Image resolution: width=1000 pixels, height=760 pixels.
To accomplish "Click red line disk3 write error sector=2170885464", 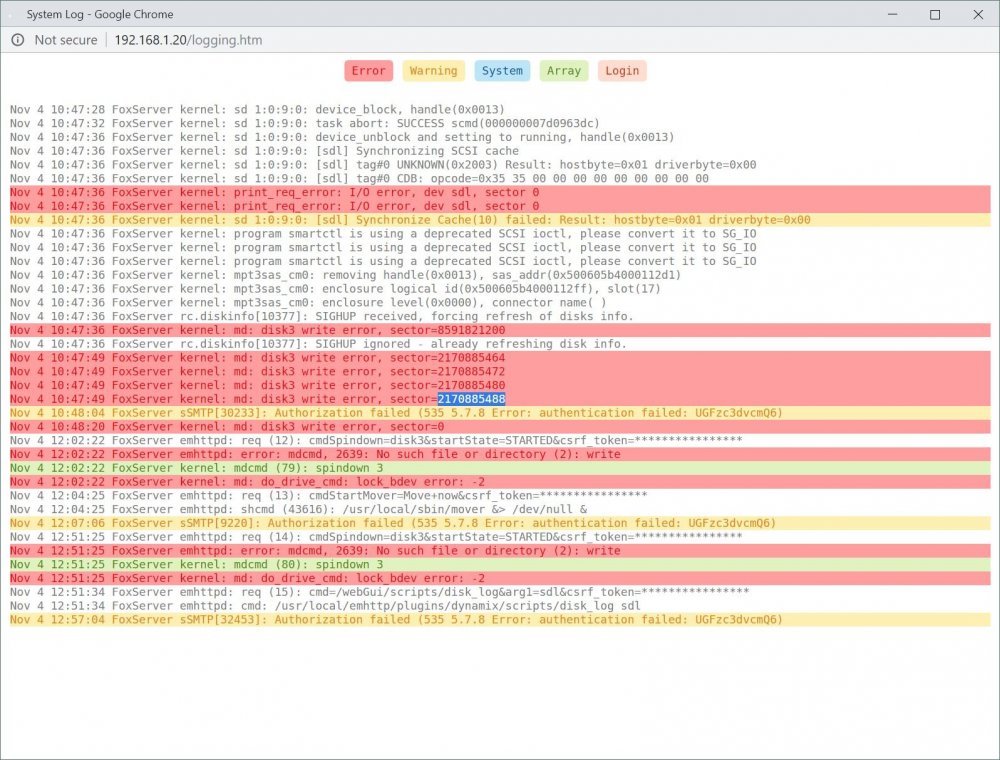I will (500, 358).
